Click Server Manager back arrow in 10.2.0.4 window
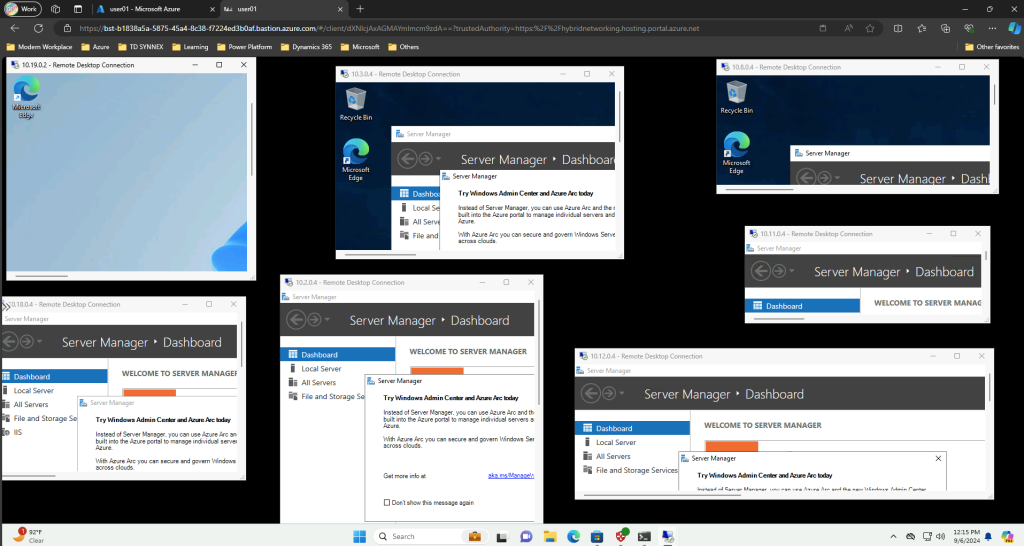Viewport: 1024px width, 546px height. [x=296, y=320]
